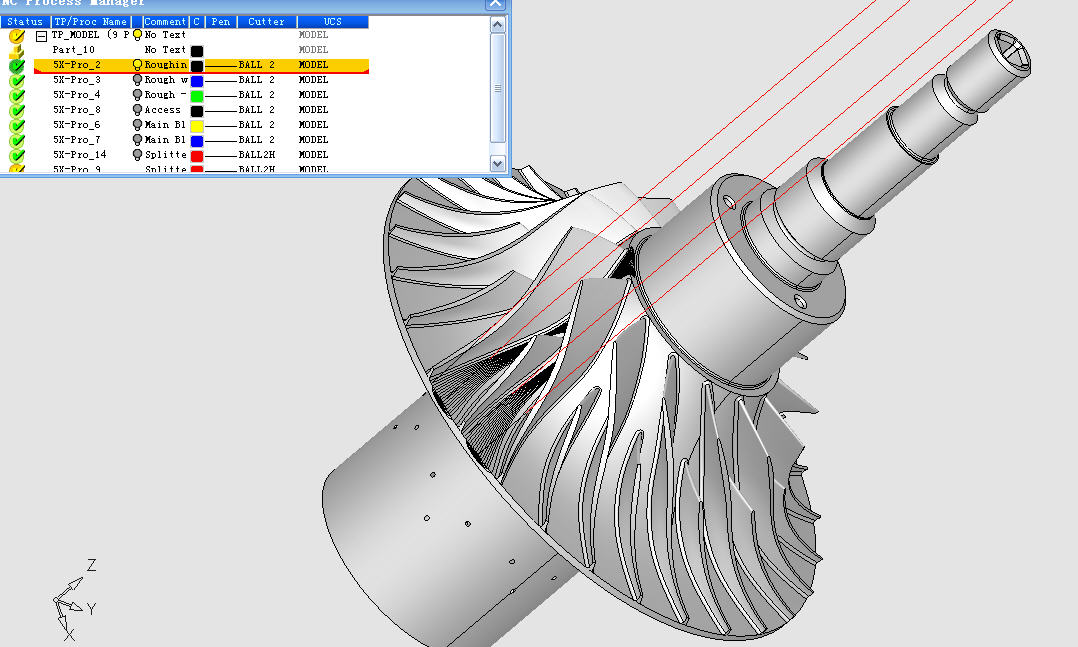Viewport: 1078px width, 647px height.
Task: Click the 5X-Pro_6 status check icon
Action: click(17, 126)
